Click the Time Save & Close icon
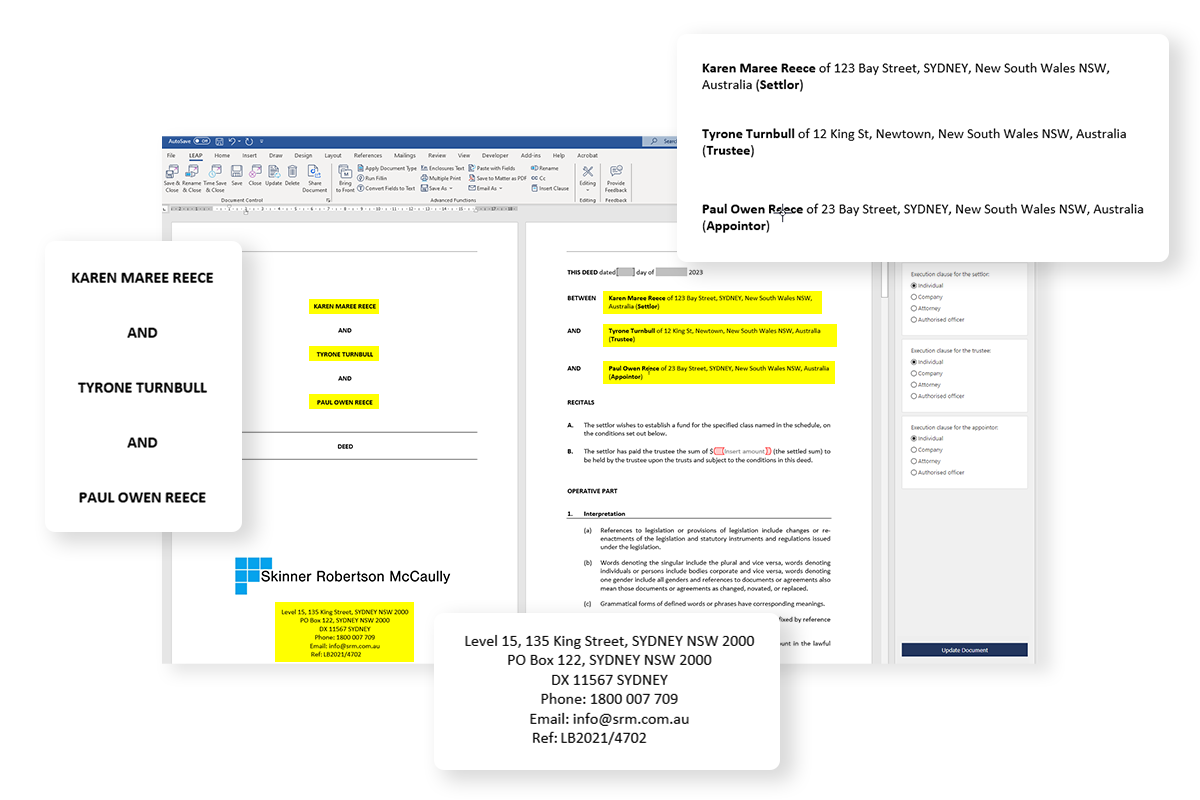 point(214,178)
